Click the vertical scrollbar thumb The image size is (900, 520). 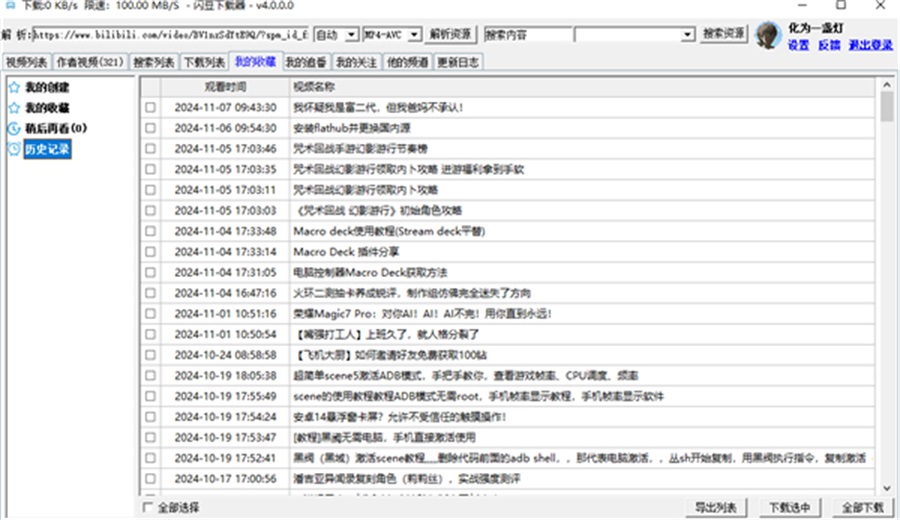pos(887,107)
